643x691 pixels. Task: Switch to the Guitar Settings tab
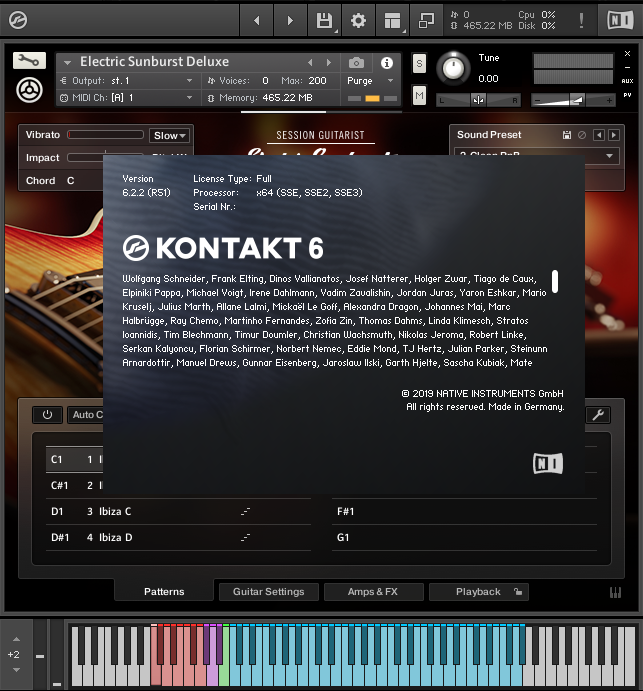tap(268, 591)
